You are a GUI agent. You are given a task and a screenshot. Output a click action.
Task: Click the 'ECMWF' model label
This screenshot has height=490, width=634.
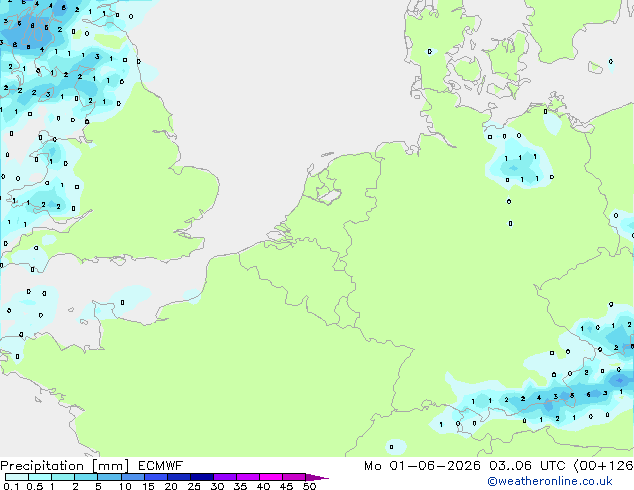pyautogui.click(x=161, y=466)
